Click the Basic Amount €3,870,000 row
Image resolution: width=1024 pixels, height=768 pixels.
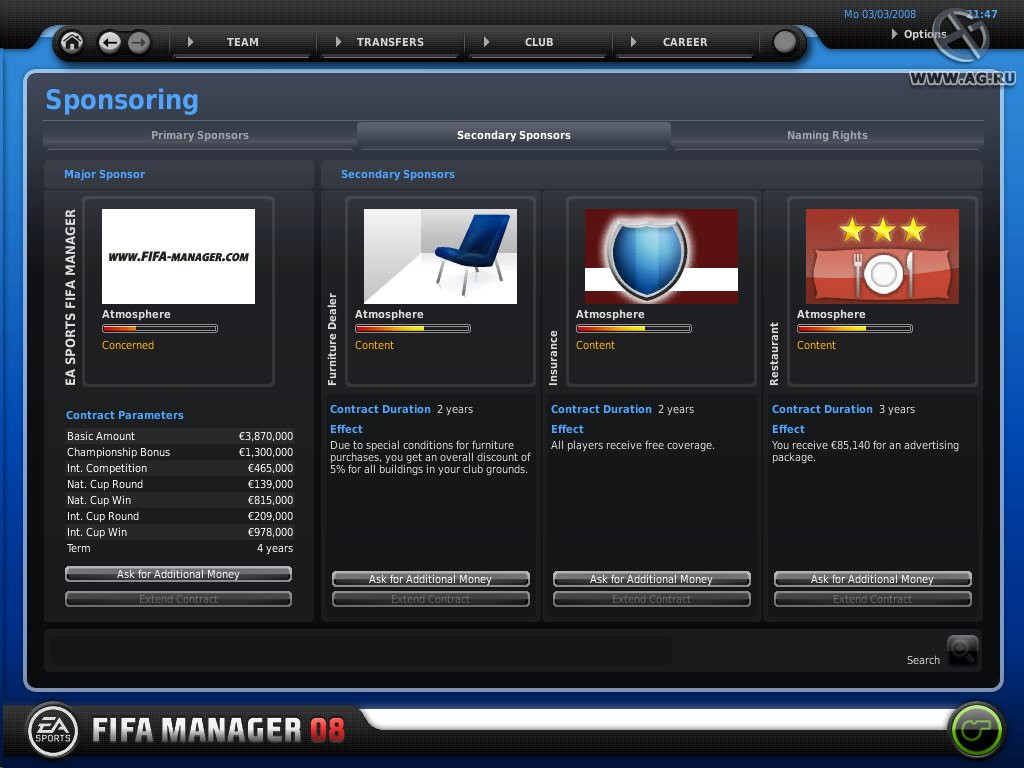180,436
